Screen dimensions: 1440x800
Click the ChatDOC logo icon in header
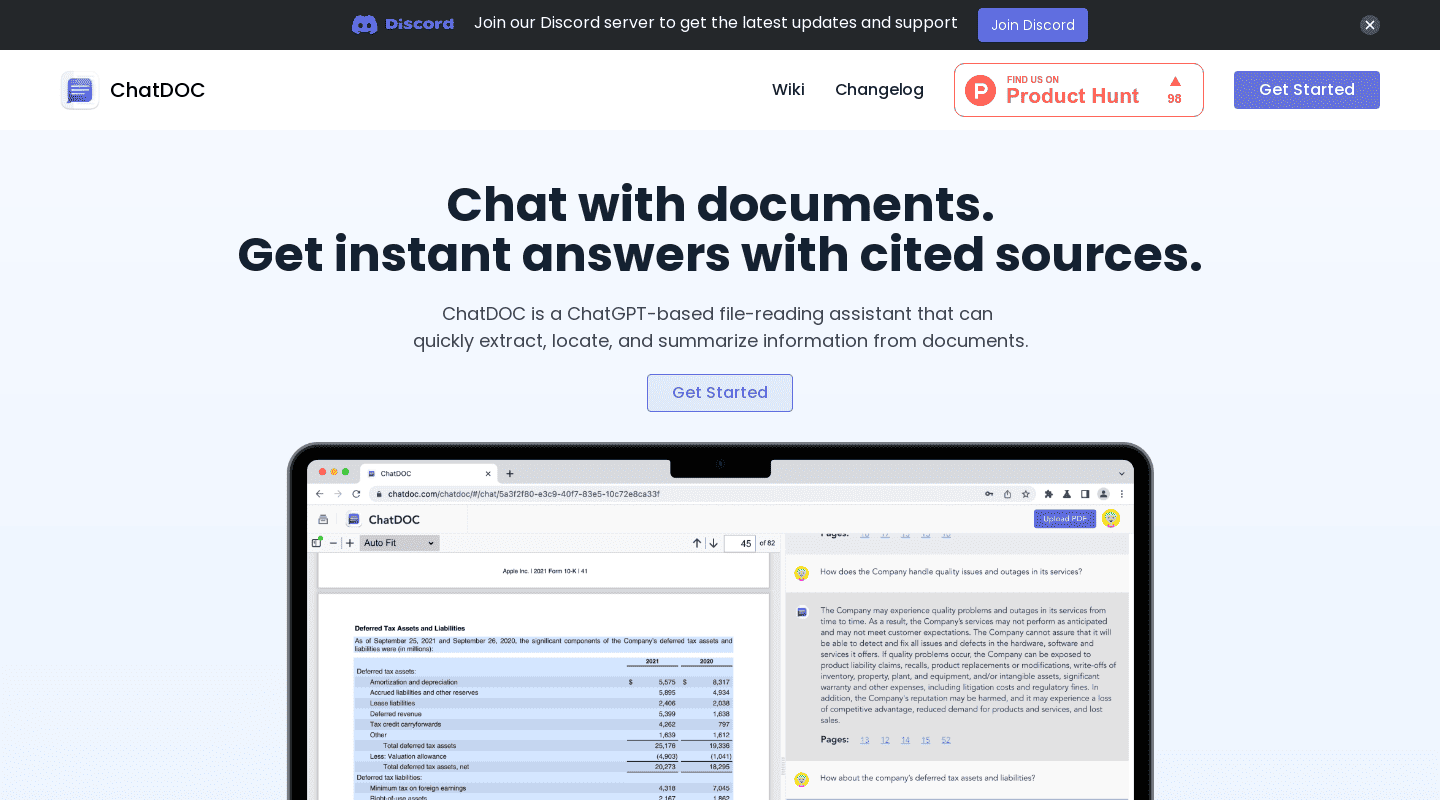tap(80, 90)
